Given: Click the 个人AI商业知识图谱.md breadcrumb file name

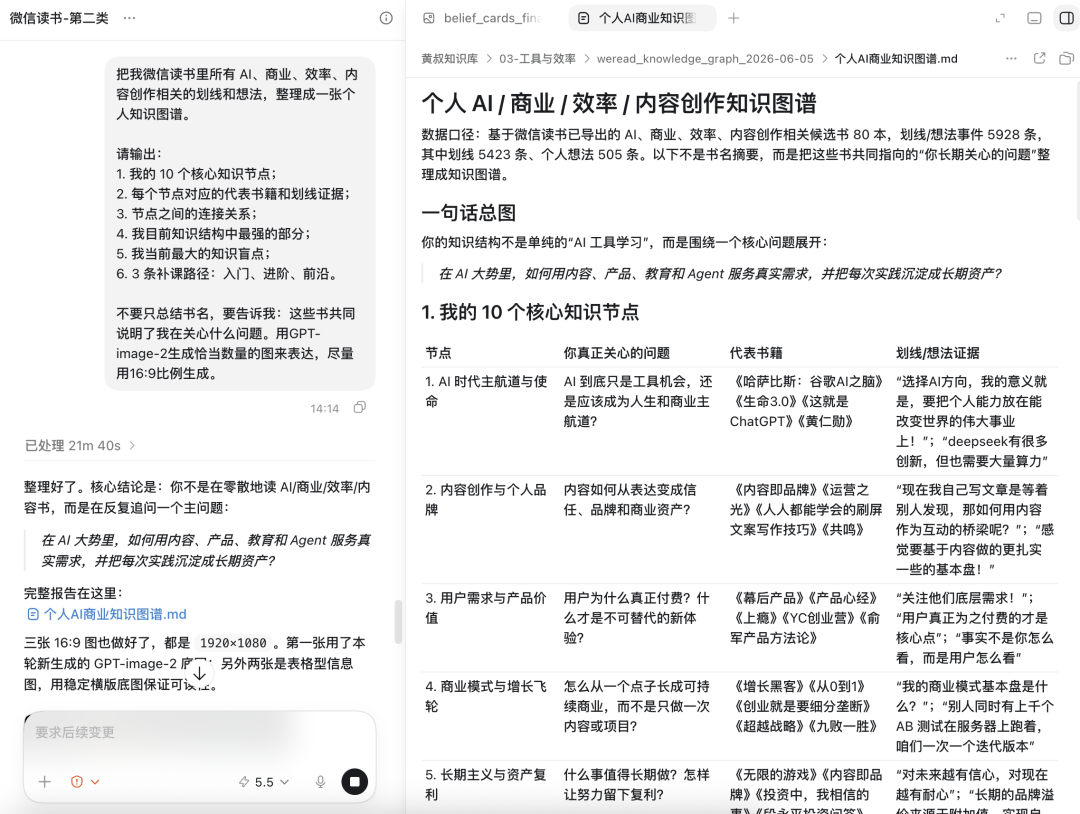Looking at the screenshot, I should tap(895, 59).
